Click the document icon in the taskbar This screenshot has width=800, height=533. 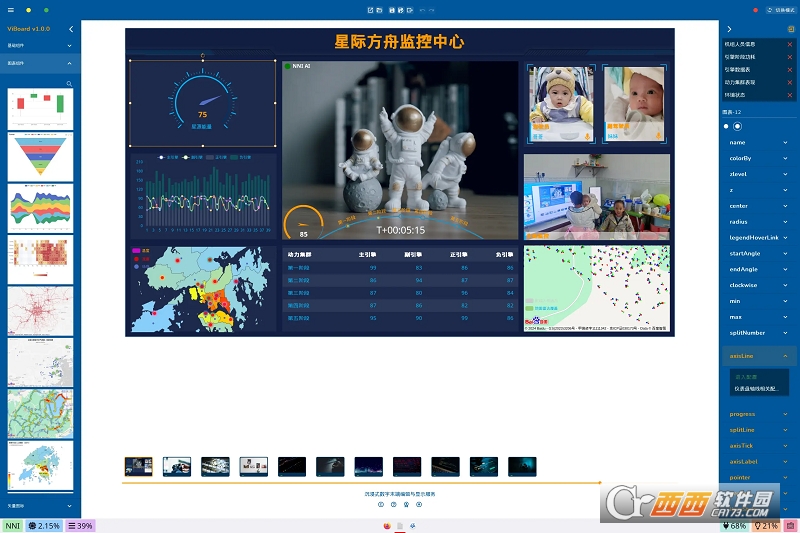pos(400,526)
